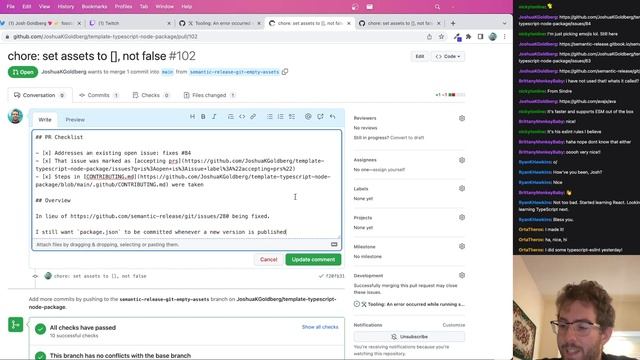The image size is (640, 360).
Task: Click the Edit button beside the title
Action: coord(420,56)
